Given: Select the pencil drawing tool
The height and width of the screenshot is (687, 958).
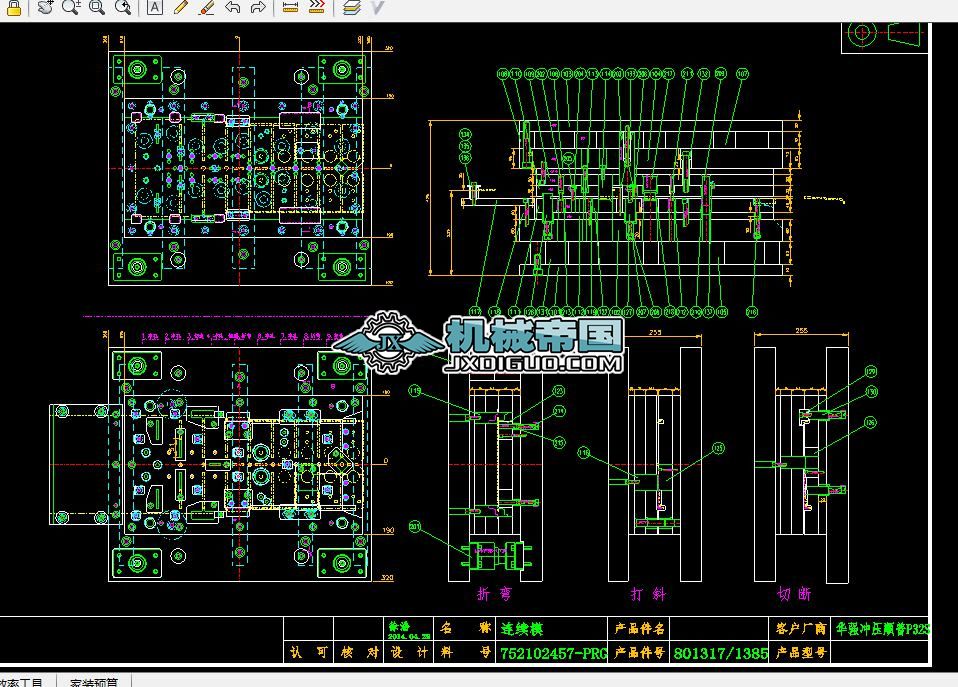Looking at the screenshot, I should coord(180,7).
